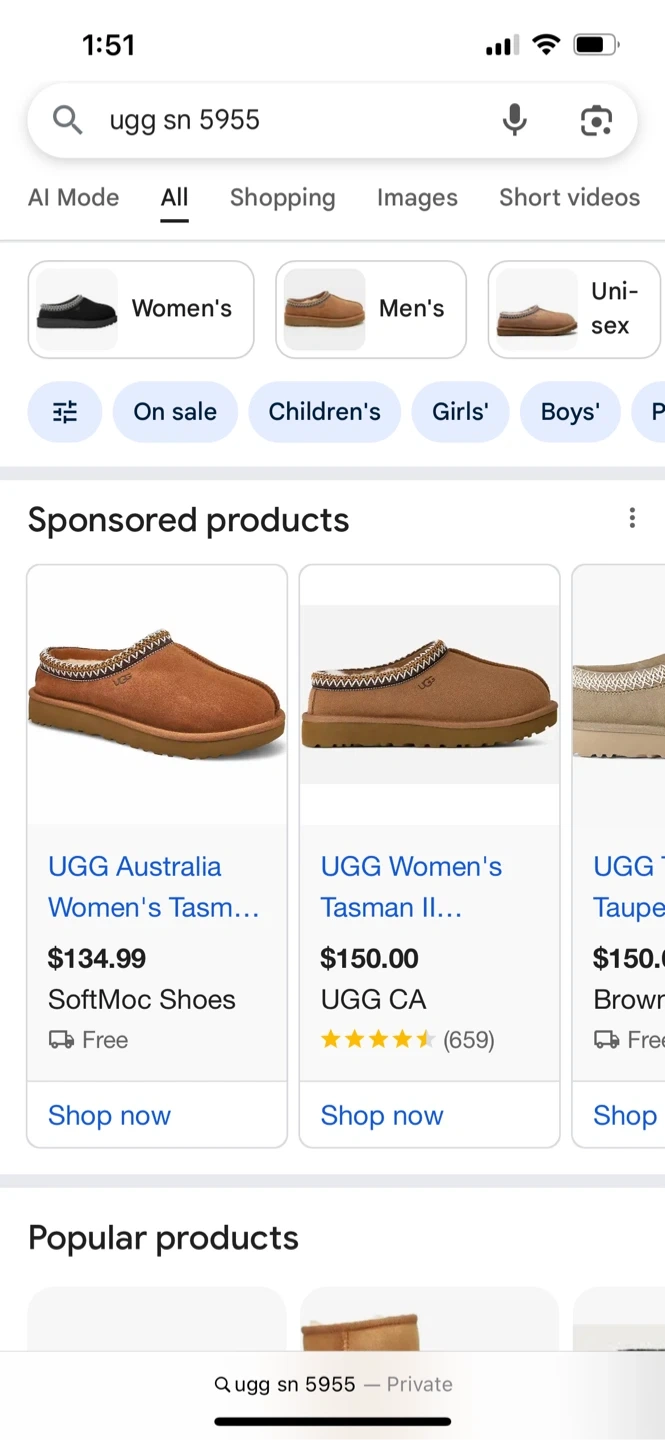Select the Boys' filter chip
Screen dimensions: 665x1440
[x=570, y=412]
